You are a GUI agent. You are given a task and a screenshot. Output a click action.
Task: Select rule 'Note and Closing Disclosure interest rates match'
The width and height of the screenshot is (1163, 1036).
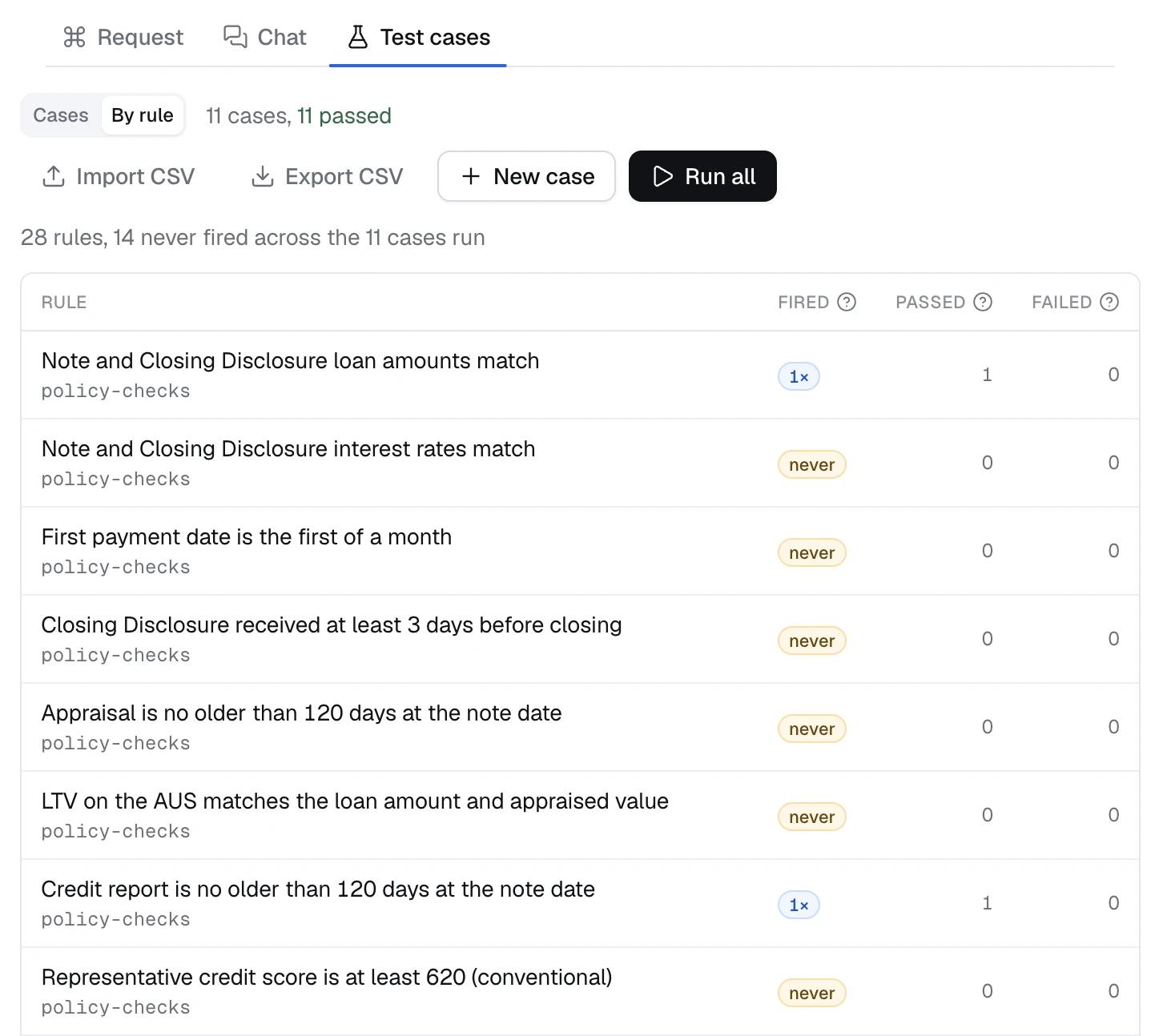coord(580,463)
